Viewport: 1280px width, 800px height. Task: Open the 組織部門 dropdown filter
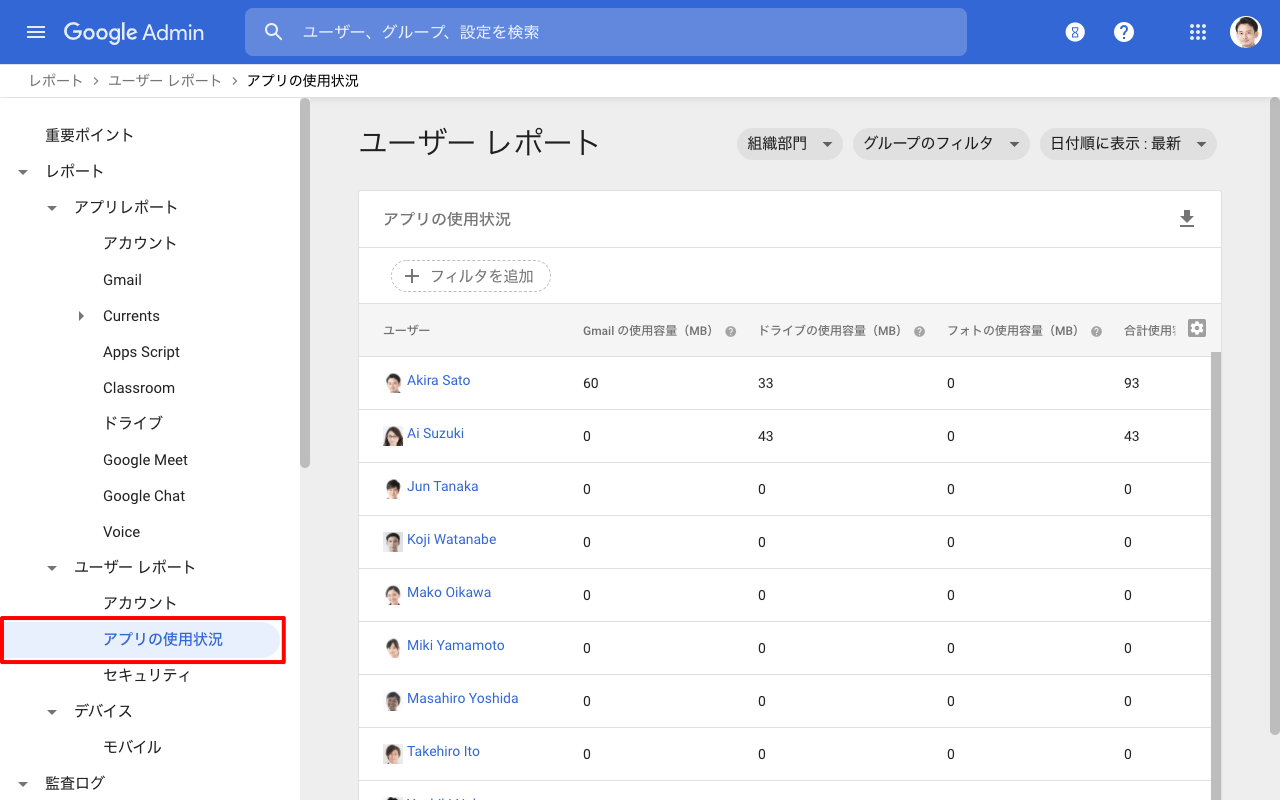click(789, 144)
